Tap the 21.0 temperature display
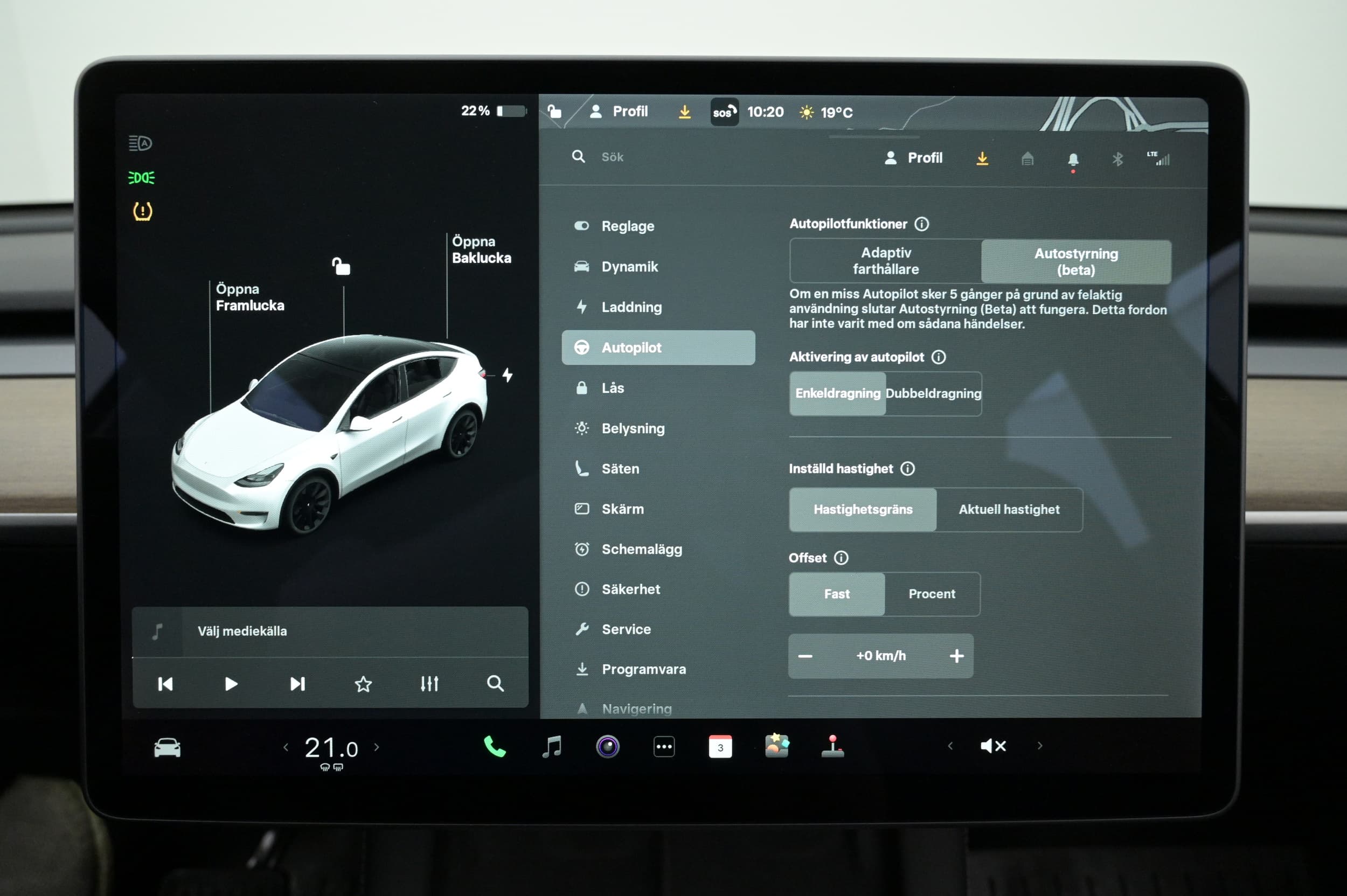The image size is (1347, 896). pyautogui.click(x=331, y=747)
